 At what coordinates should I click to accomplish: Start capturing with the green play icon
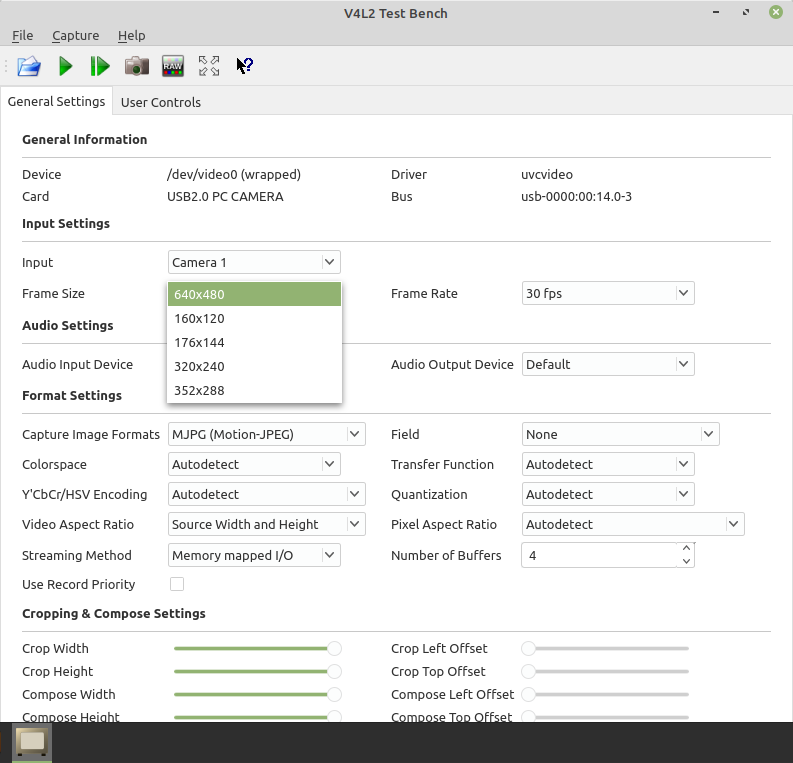65,66
